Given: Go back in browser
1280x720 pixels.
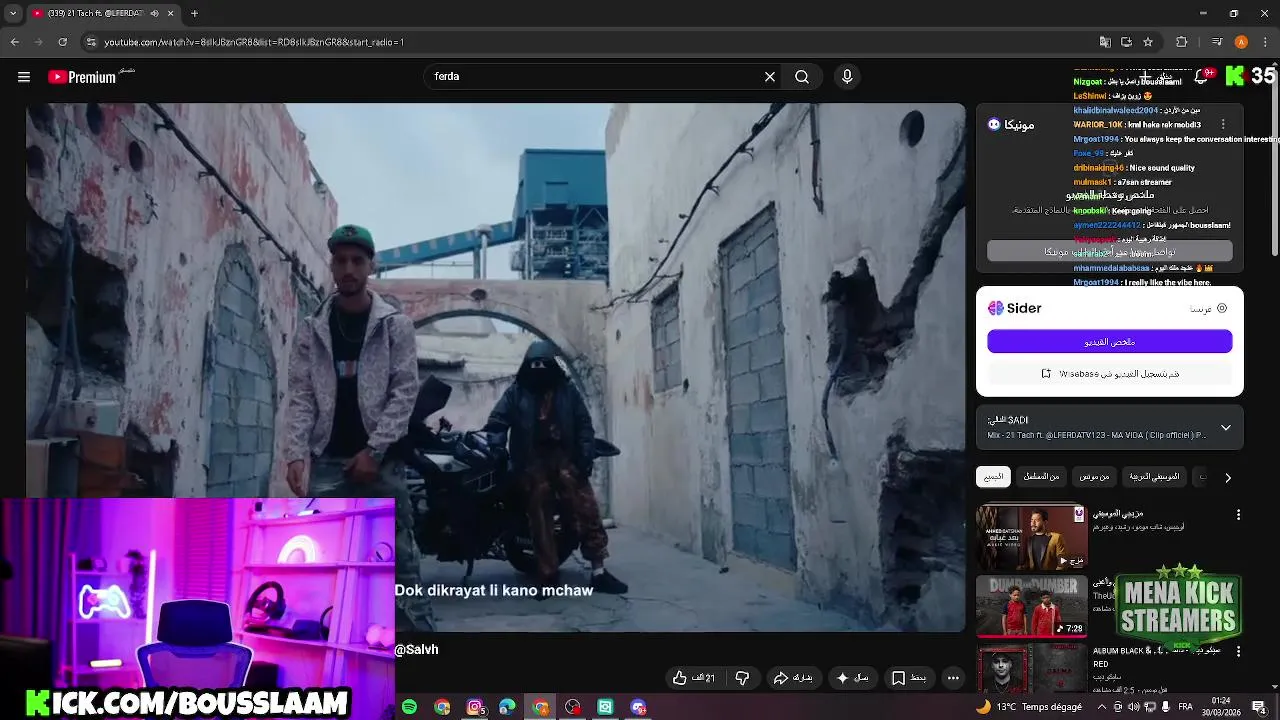Looking at the screenshot, I should pyautogui.click(x=15, y=42).
